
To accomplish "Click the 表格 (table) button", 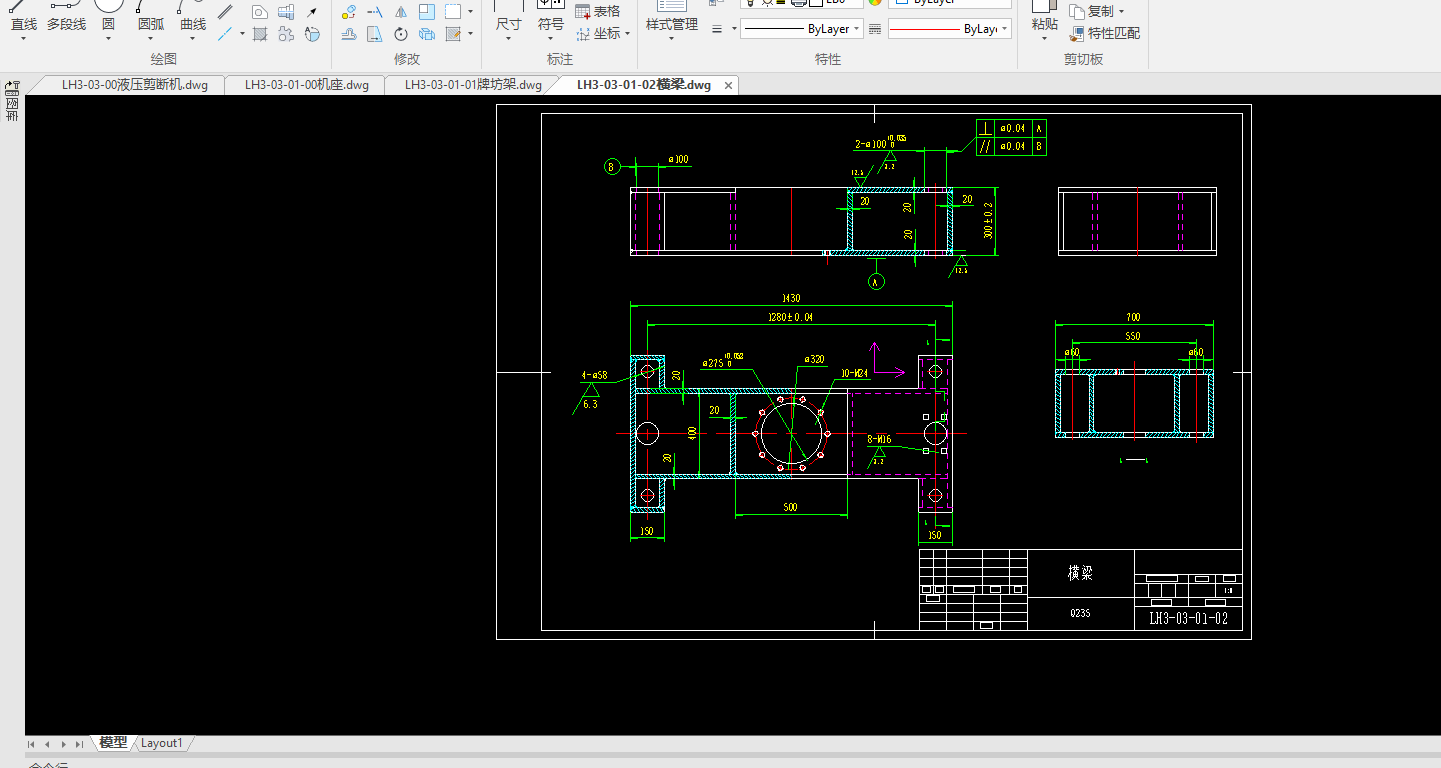I will [x=597, y=12].
